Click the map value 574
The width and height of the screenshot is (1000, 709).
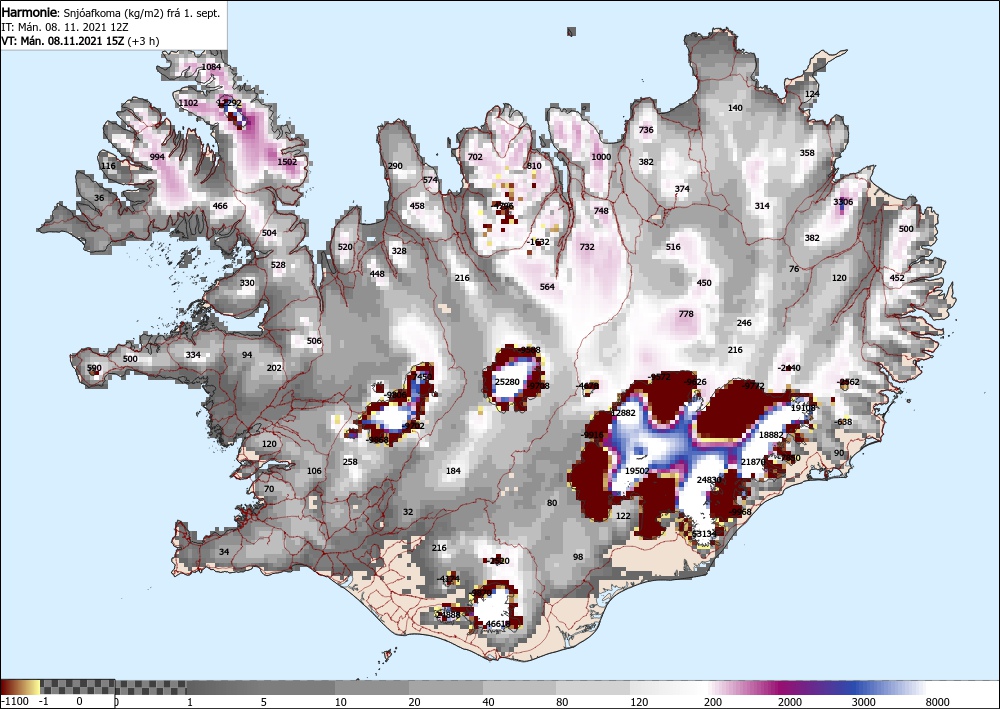430,180
